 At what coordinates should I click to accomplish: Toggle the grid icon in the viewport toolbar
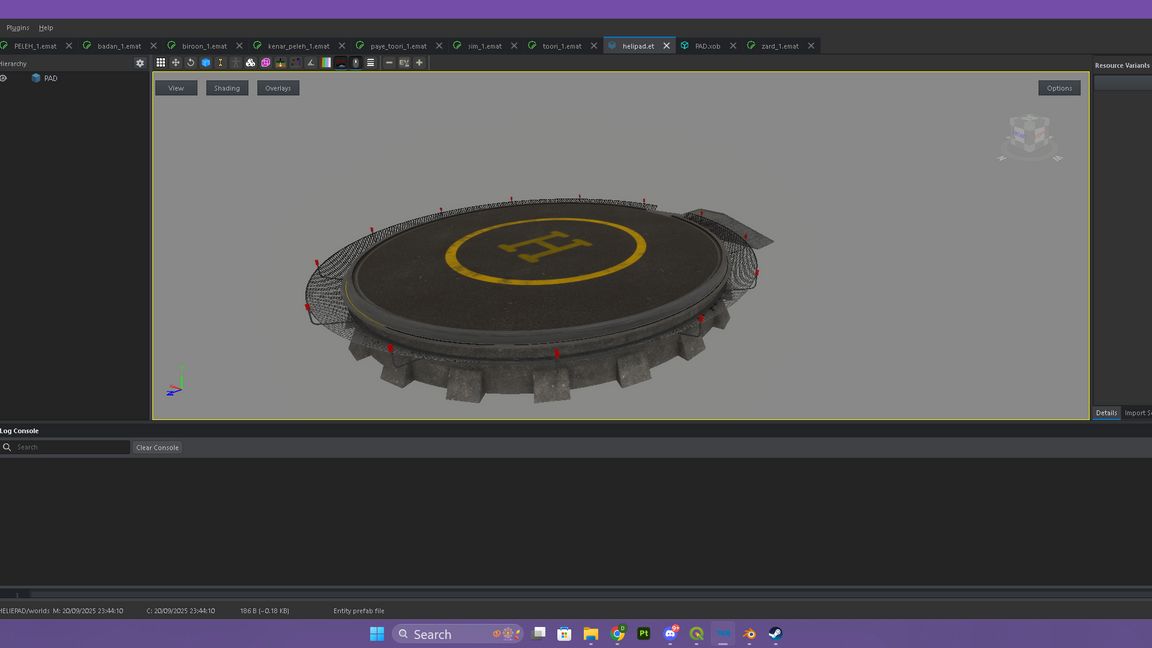pyautogui.click(x=160, y=63)
